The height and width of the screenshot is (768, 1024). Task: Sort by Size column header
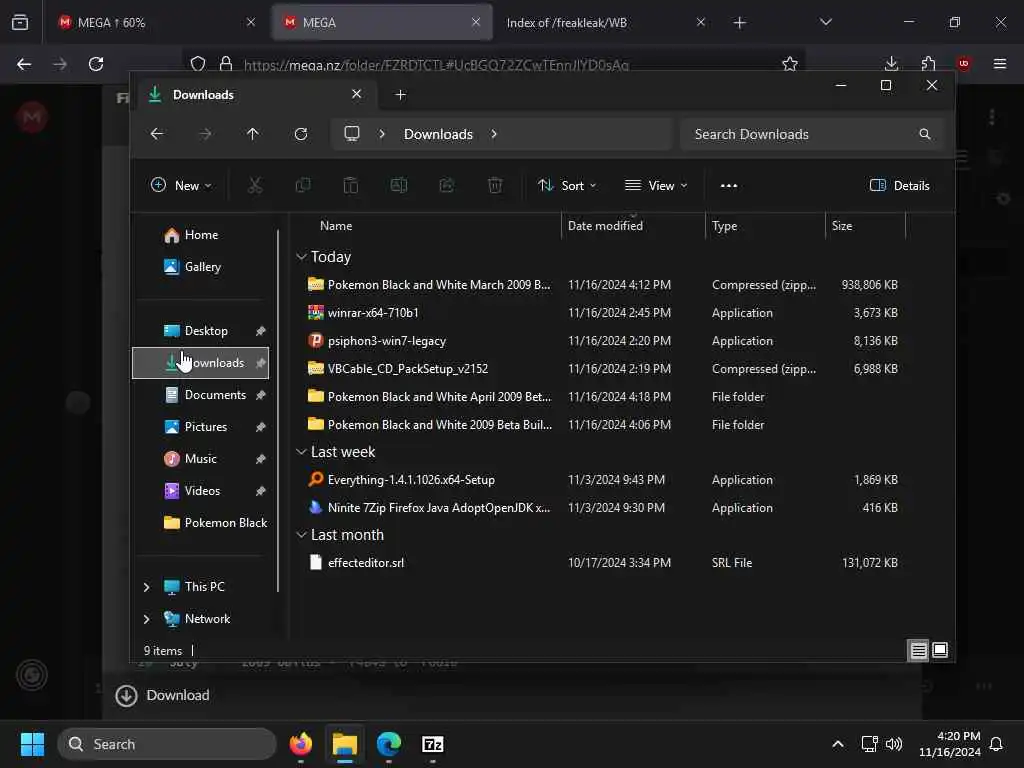842,225
